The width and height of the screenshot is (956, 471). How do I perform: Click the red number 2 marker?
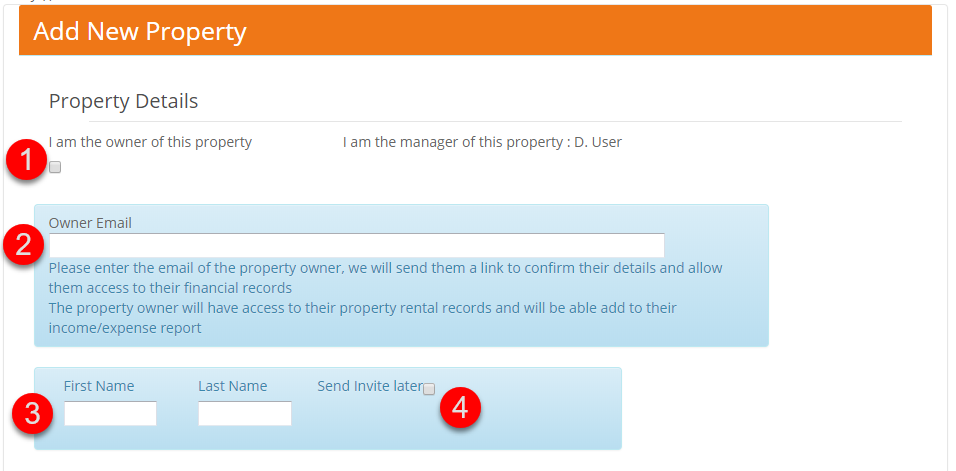coord(23,244)
